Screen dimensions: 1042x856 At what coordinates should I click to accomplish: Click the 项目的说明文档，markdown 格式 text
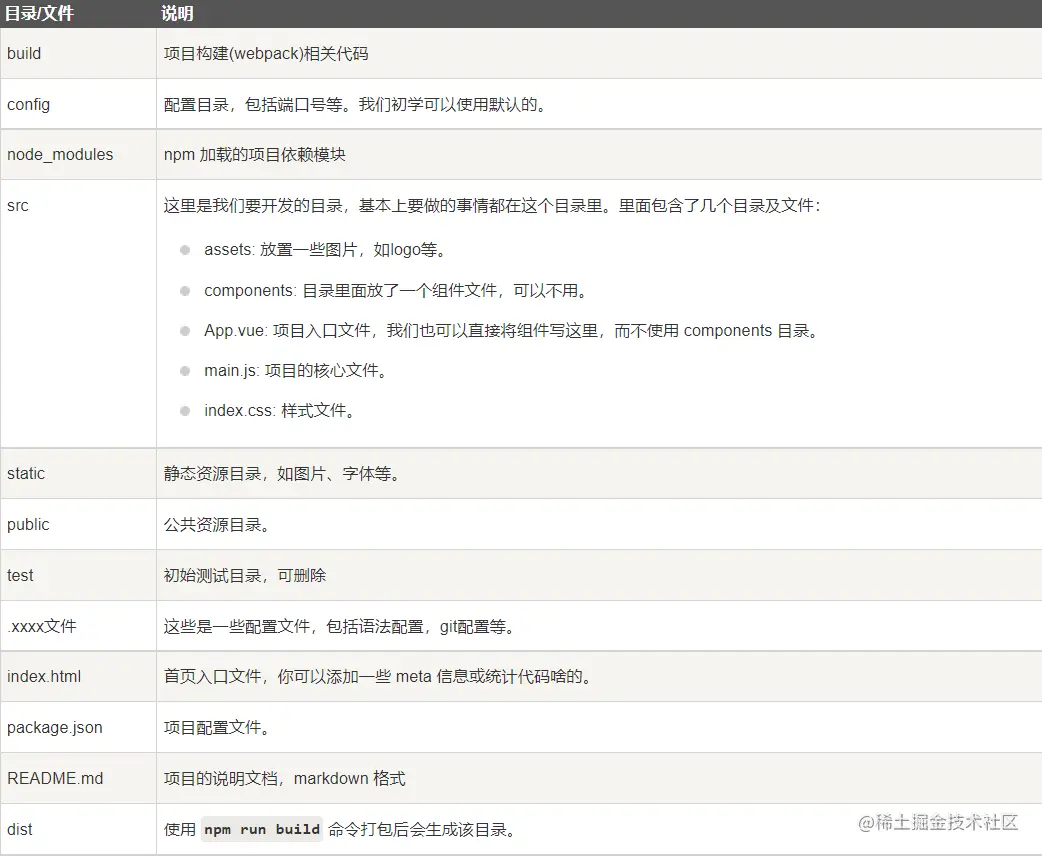click(x=284, y=778)
